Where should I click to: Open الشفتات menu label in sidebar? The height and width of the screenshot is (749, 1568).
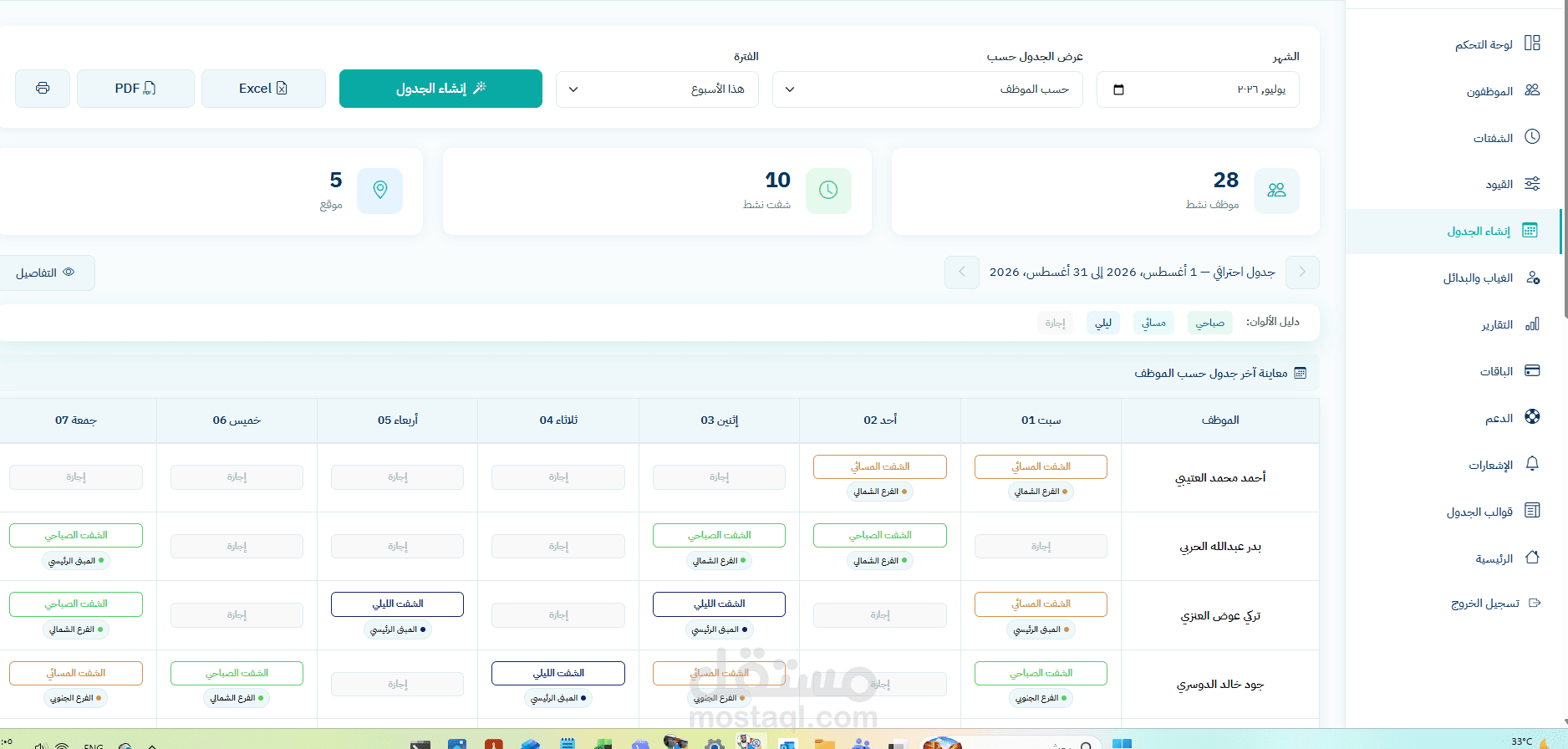tap(1493, 138)
